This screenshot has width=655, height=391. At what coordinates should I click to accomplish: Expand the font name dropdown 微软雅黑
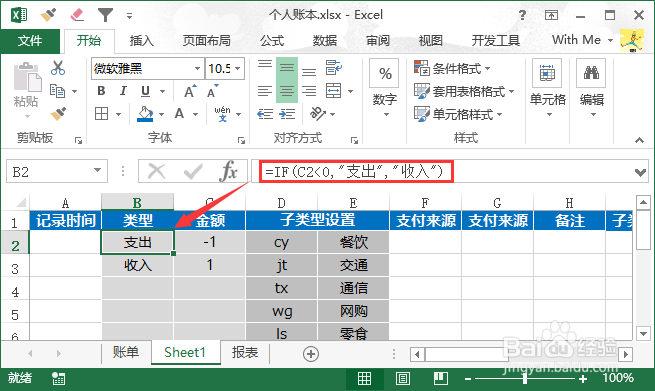(x=197, y=68)
